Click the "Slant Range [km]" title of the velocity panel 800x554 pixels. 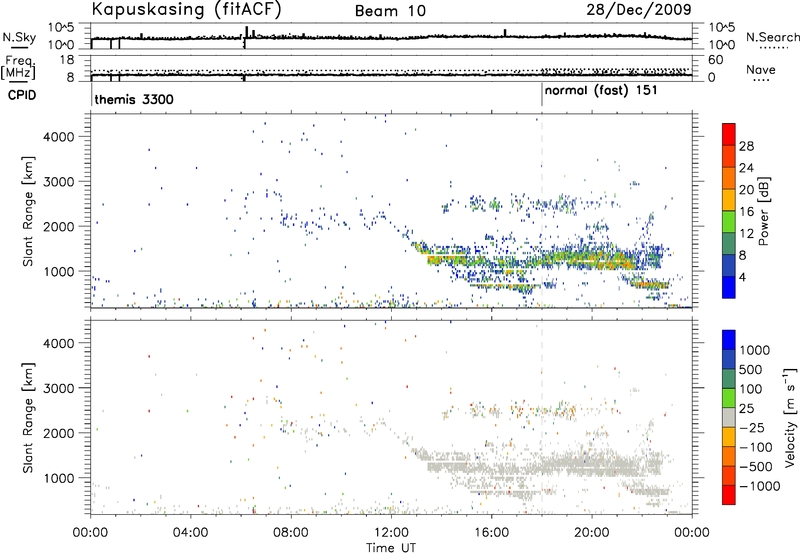pos(28,418)
